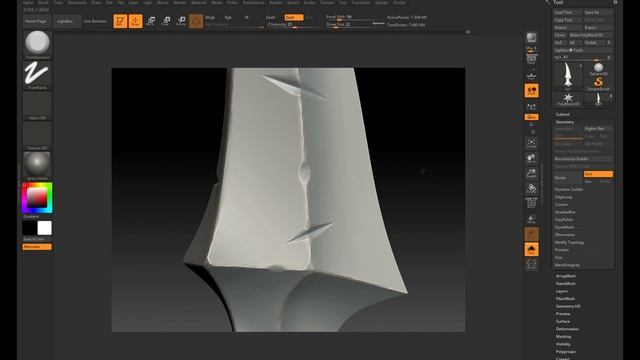Expand DynaMesh subsection
Viewport: 640px width, 360px height.
[x=564, y=227]
